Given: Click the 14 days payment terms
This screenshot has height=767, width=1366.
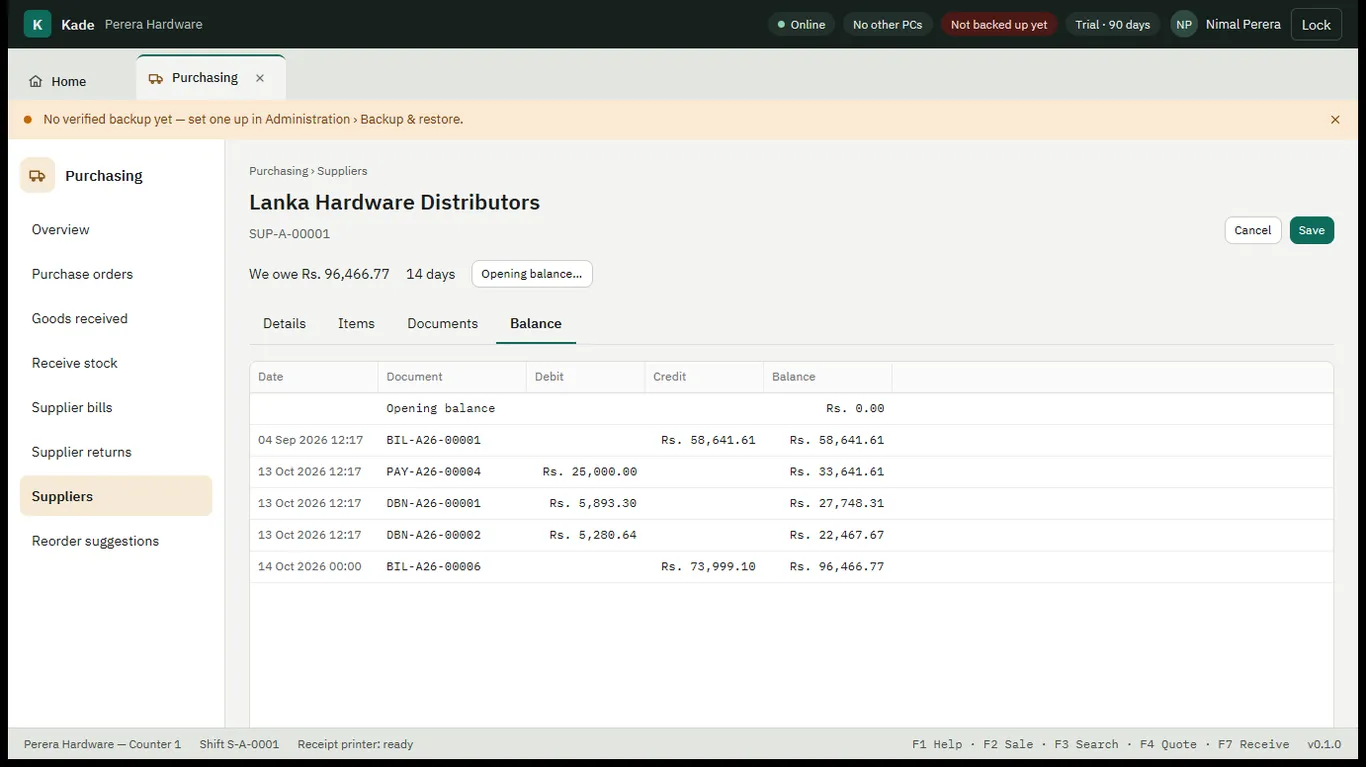Looking at the screenshot, I should [430, 274].
